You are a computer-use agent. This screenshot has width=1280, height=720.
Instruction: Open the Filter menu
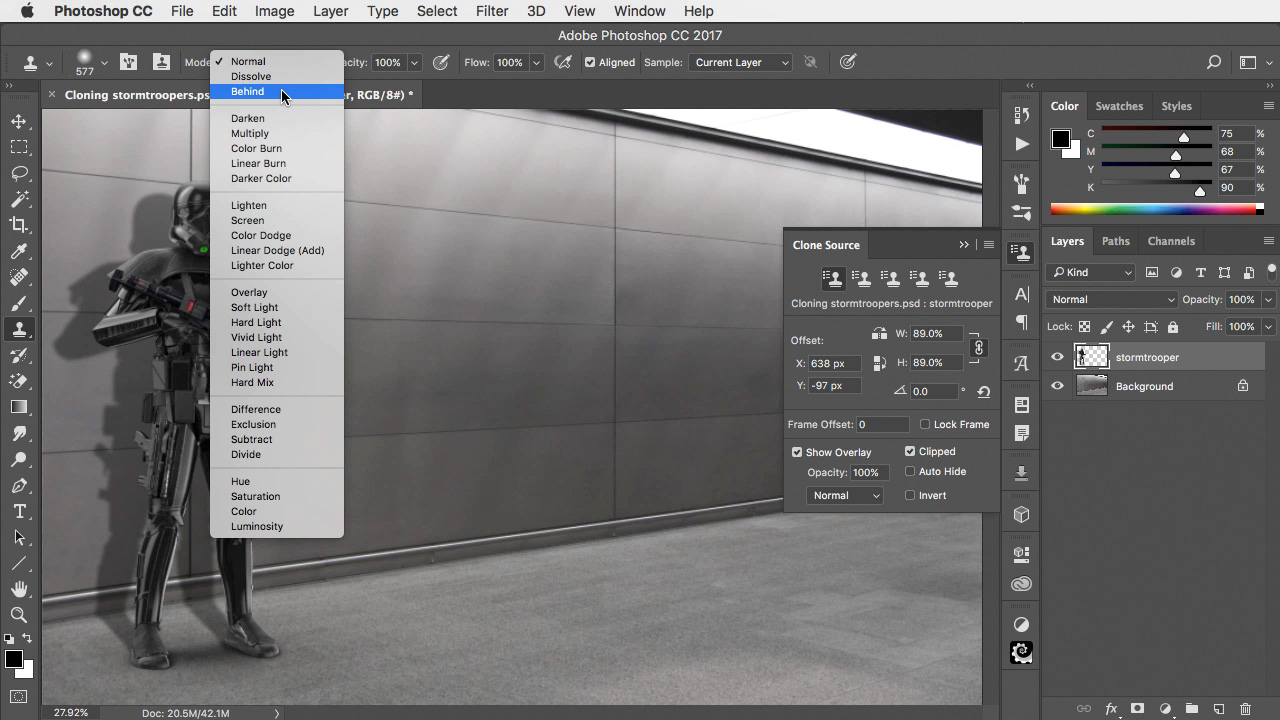(491, 11)
